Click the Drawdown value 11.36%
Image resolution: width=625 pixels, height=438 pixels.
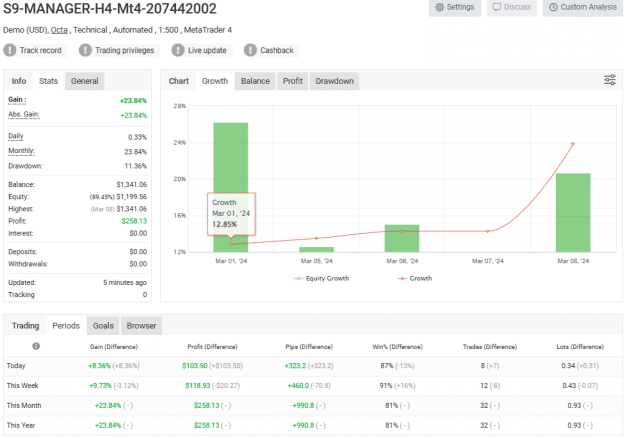tap(136, 166)
